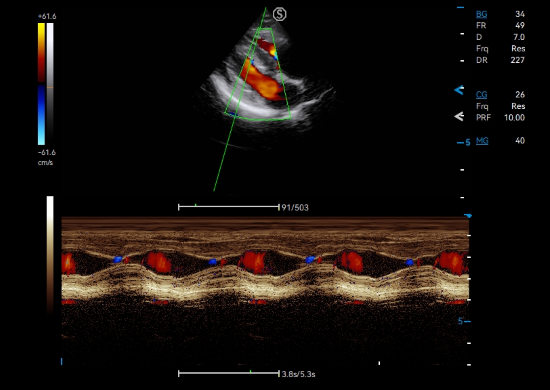Image resolution: width=550 pixels, height=390 pixels.
Task: Click the sepia M-mode grayscale bar
Action: coord(50,255)
